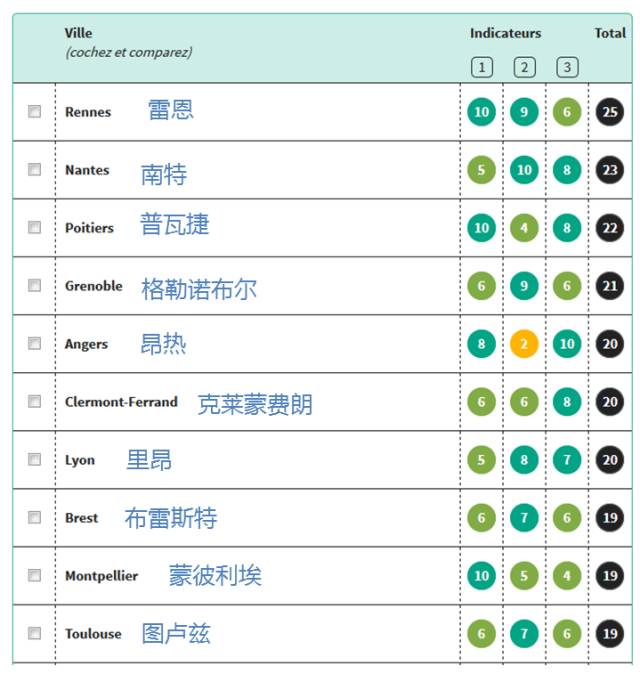Enable the Grenoble row checkbox
Viewport: 640px width, 674px height.
[34, 285]
